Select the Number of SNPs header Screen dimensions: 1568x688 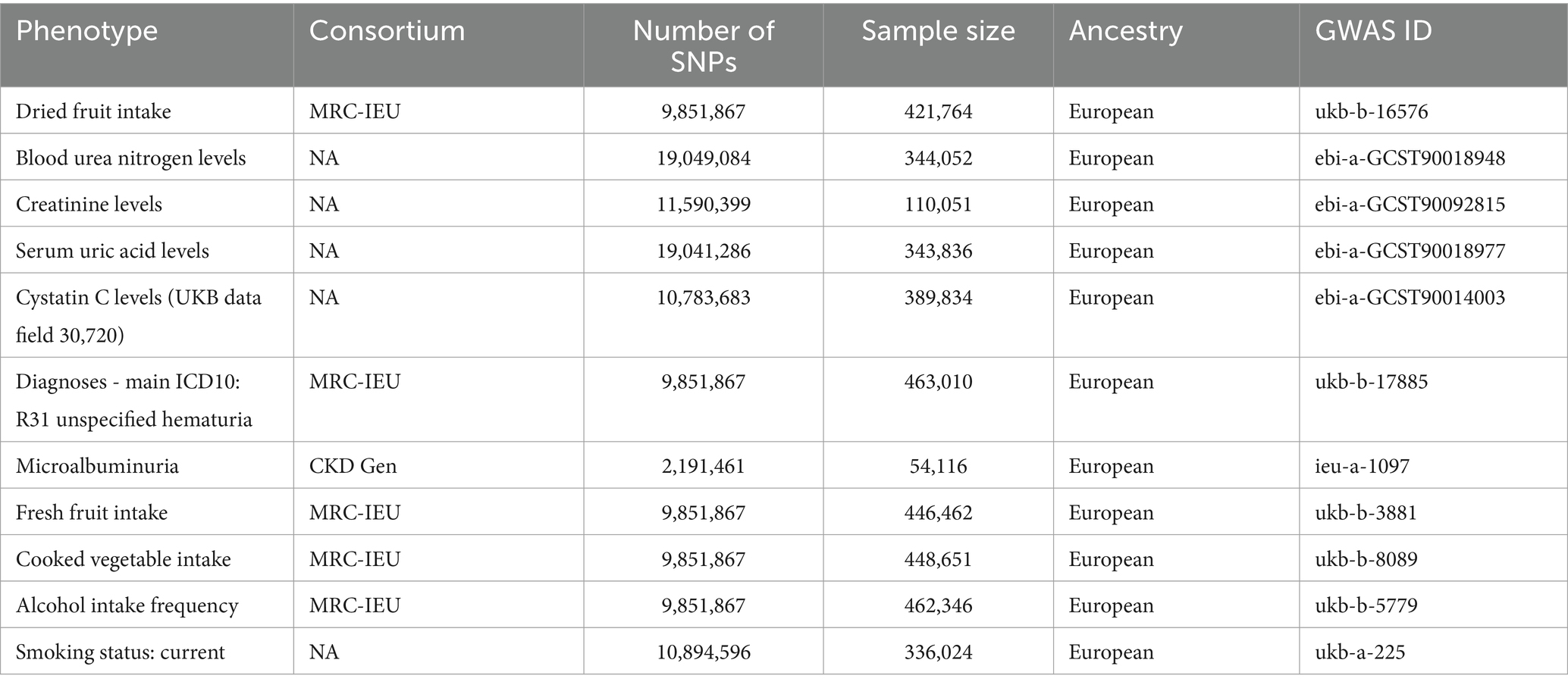(704, 45)
